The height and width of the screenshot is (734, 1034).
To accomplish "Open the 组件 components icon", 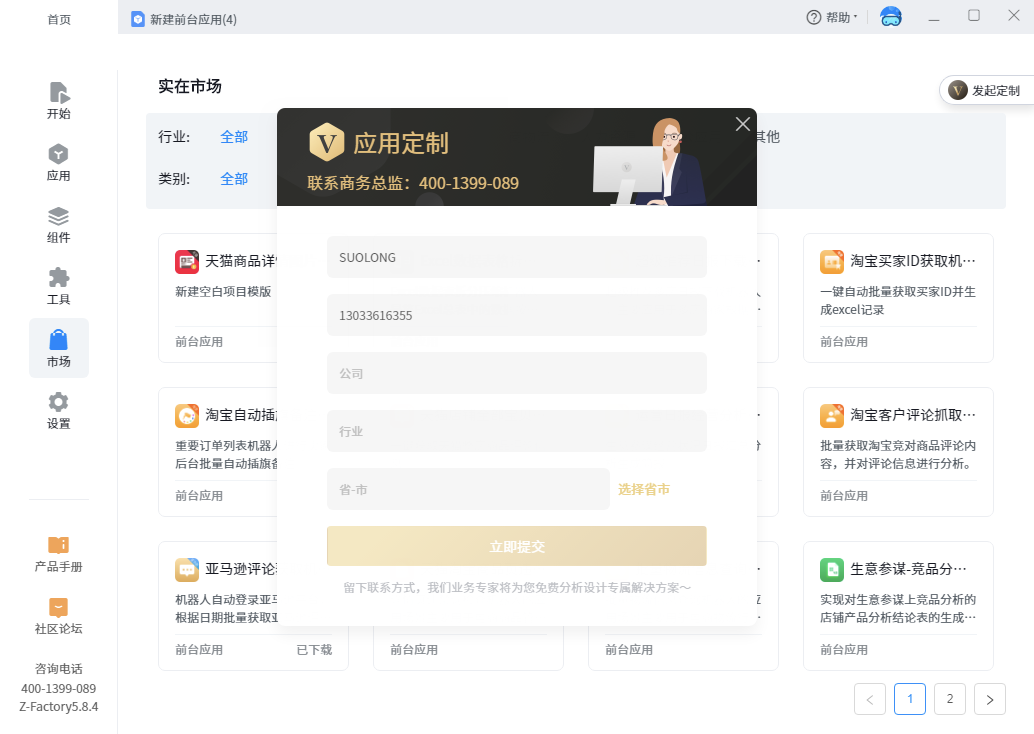I will click(x=59, y=224).
